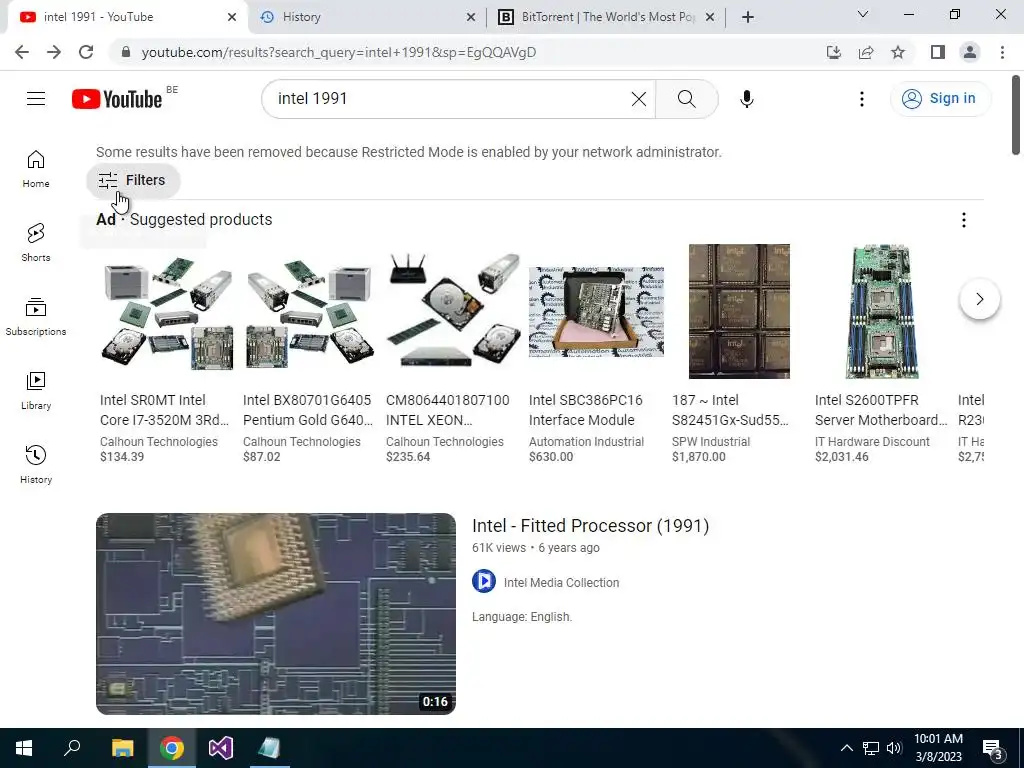Focus the YouTube search input field
Image resolution: width=1024 pixels, height=768 pixels.
point(451,99)
